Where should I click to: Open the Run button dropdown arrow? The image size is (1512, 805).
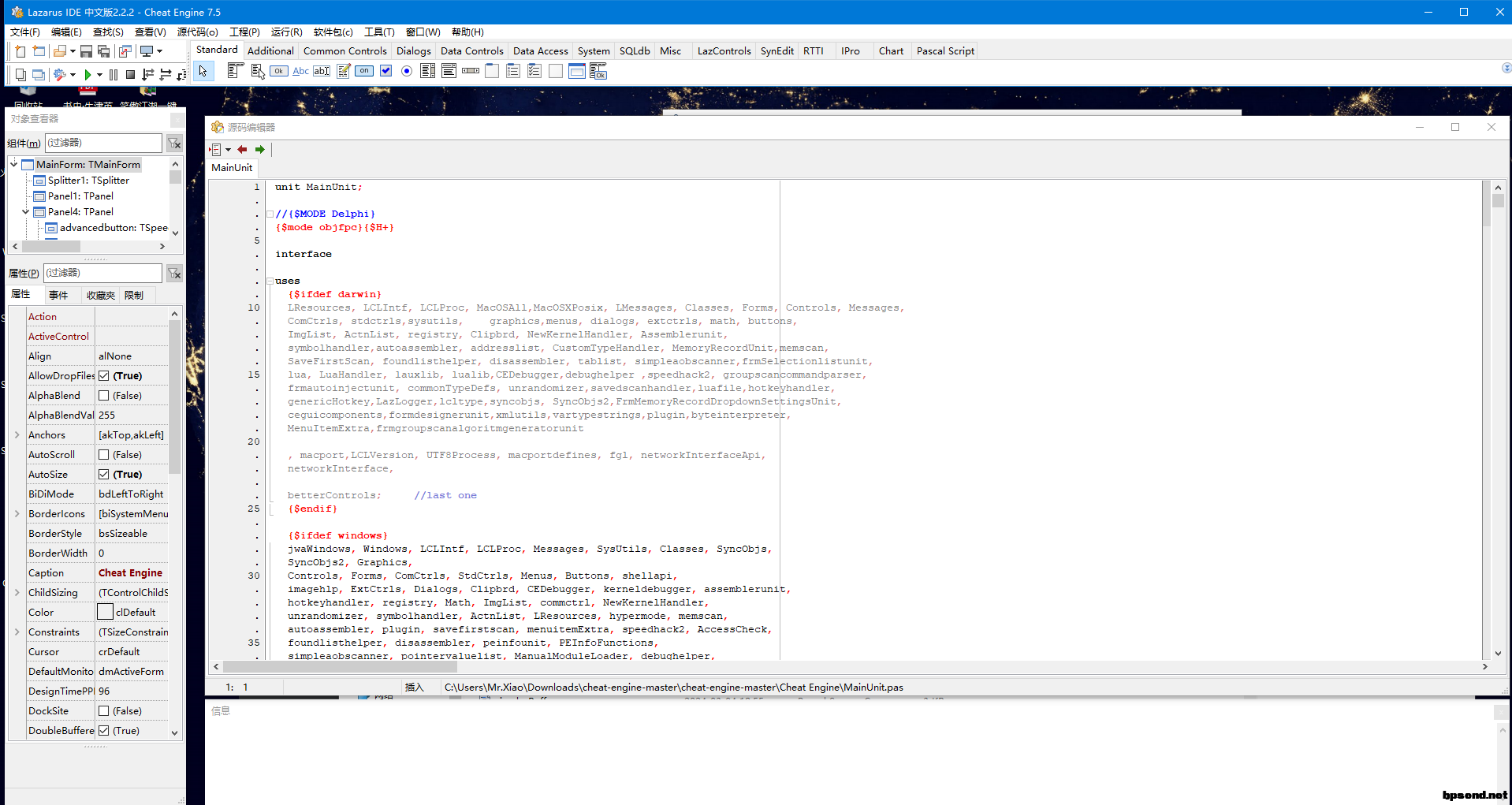(x=99, y=75)
